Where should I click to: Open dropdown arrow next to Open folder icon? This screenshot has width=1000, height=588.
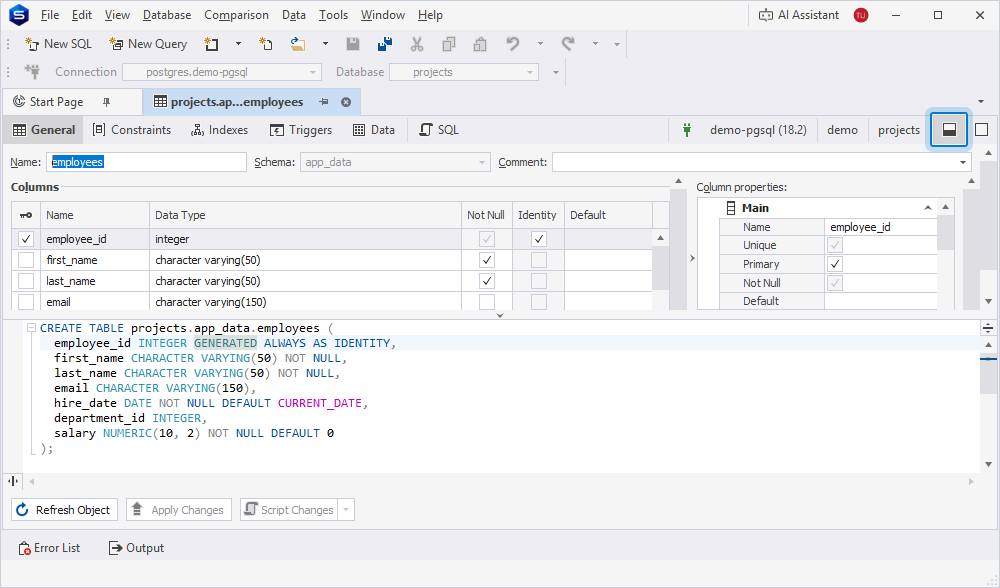point(325,44)
